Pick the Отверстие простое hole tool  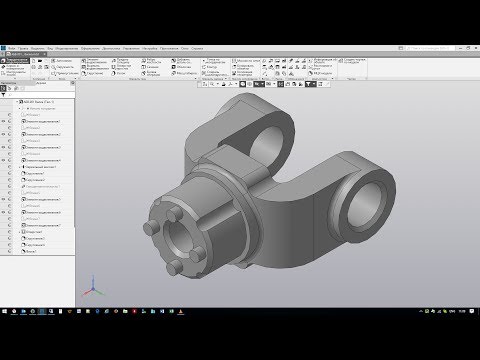point(121,67)
